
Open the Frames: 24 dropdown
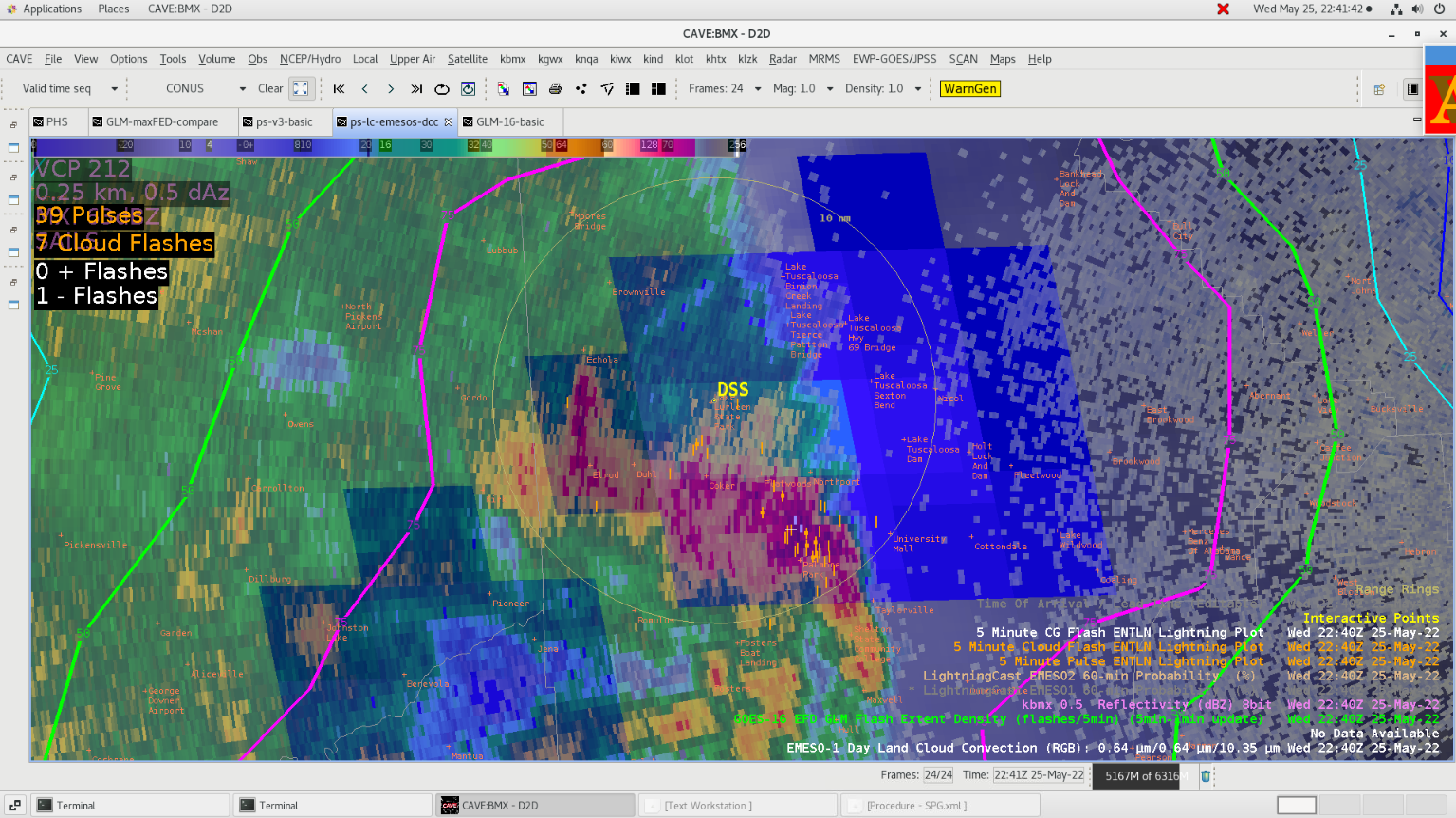click(725, 88)
